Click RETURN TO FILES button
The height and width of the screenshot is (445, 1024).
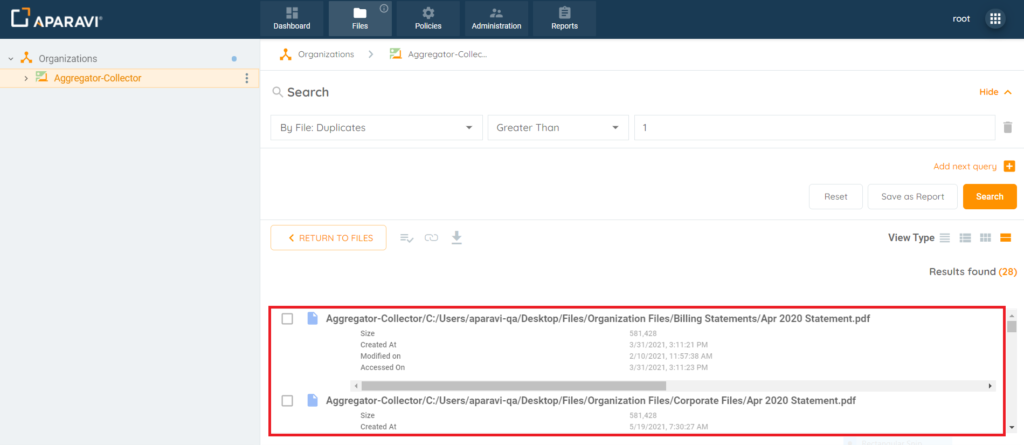point(328,238)
